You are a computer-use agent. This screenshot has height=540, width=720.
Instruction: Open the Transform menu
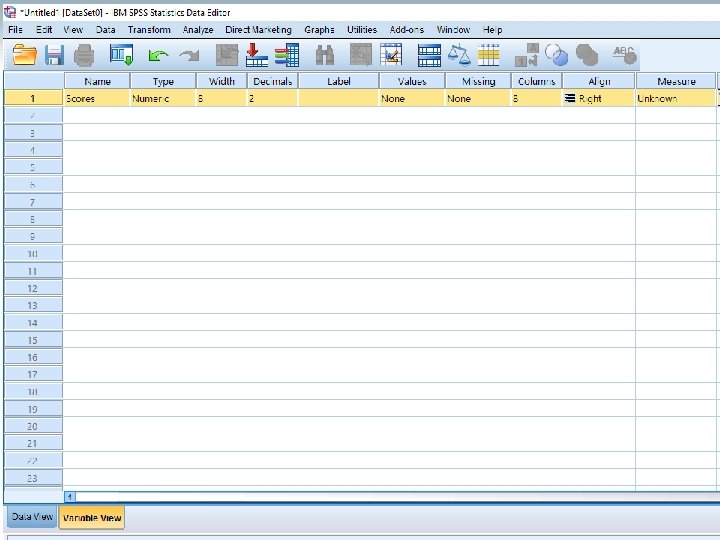point(149,30)
